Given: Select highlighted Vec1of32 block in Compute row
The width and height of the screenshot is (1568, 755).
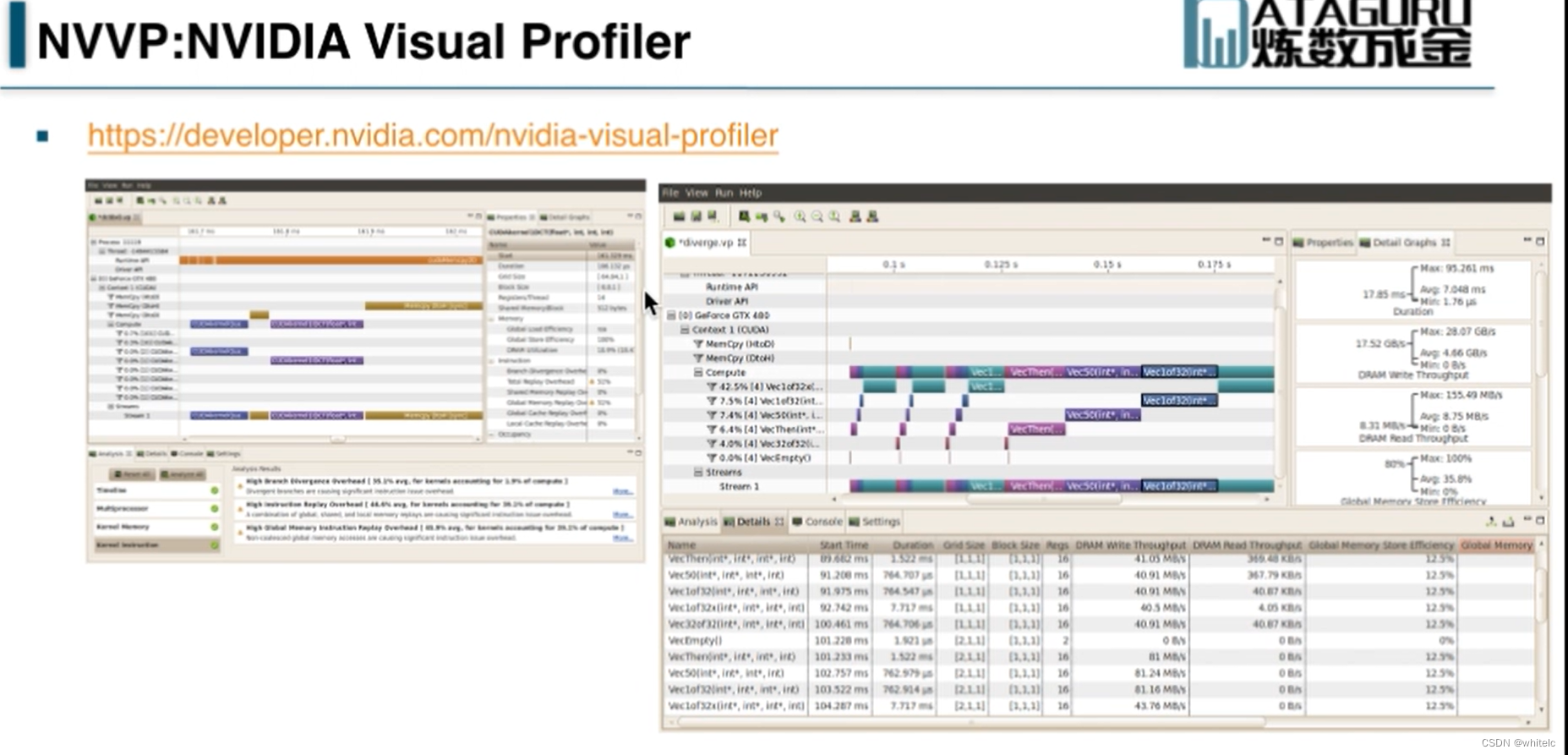Looking at the screenshot, I should point(1179,372).
